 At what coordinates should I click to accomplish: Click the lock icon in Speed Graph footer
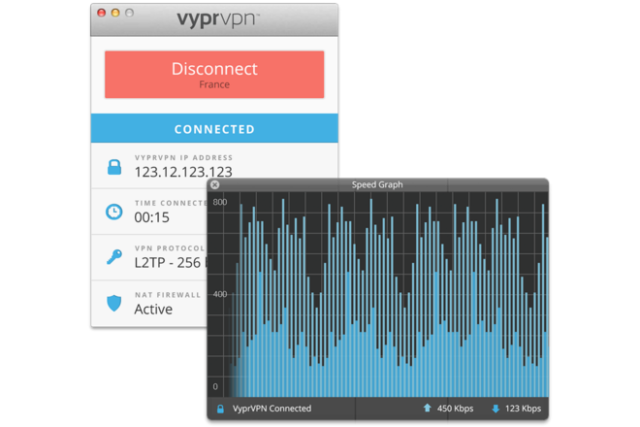click(x=220, y=409)
